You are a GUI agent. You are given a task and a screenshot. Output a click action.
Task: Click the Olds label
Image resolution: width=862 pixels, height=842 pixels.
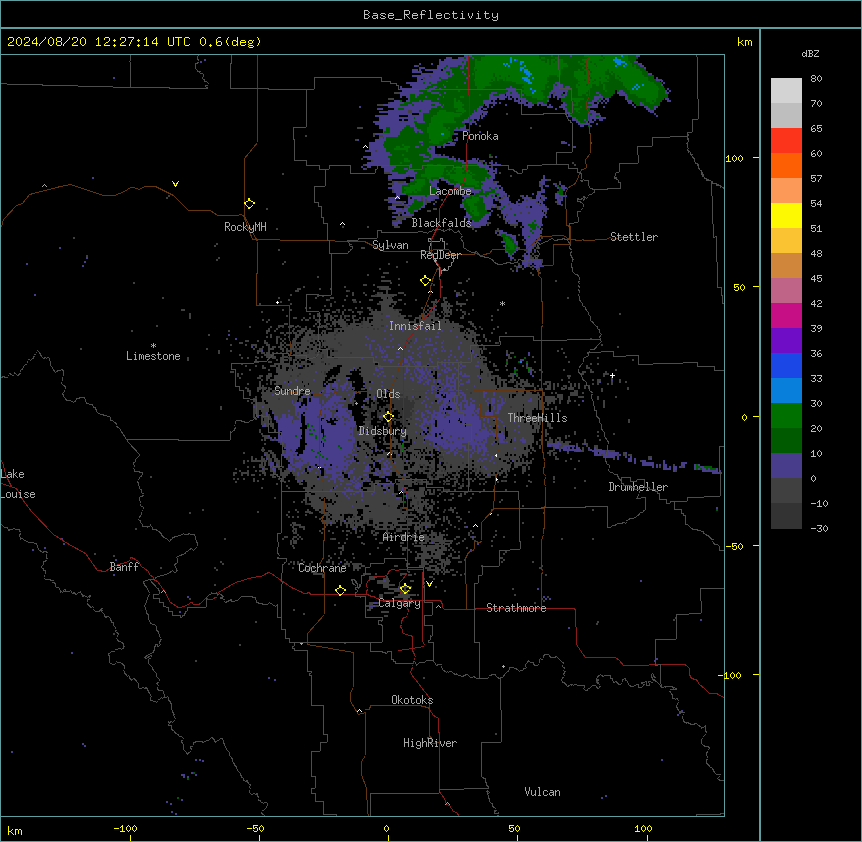(388, 394)
